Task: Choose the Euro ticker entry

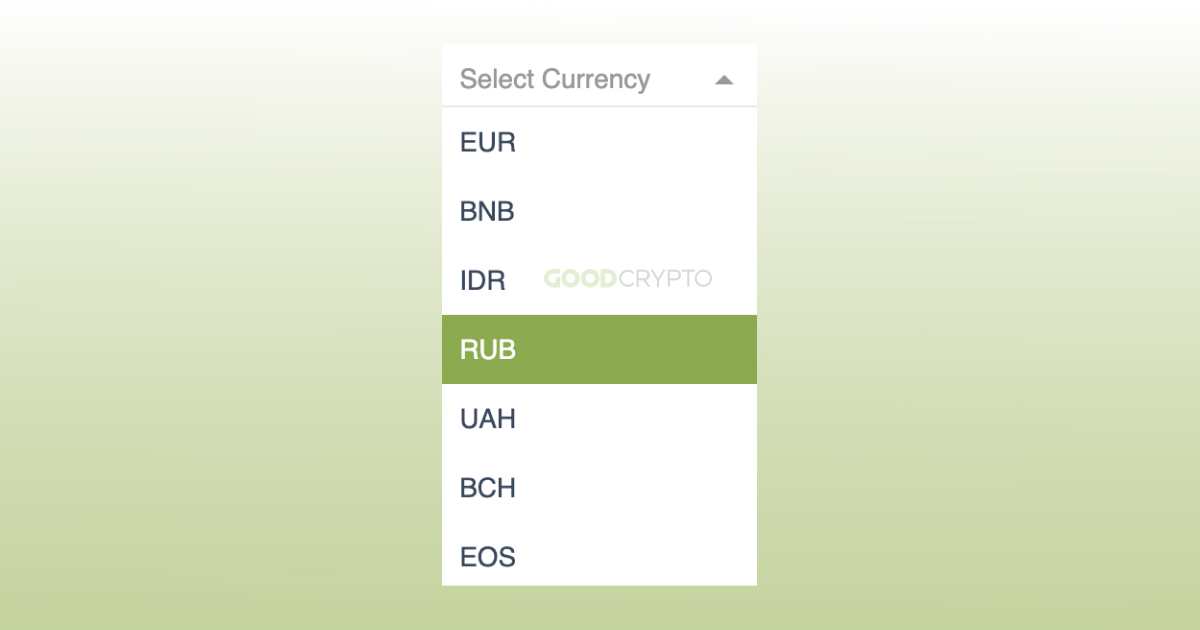Action: [x=598, y=142]
